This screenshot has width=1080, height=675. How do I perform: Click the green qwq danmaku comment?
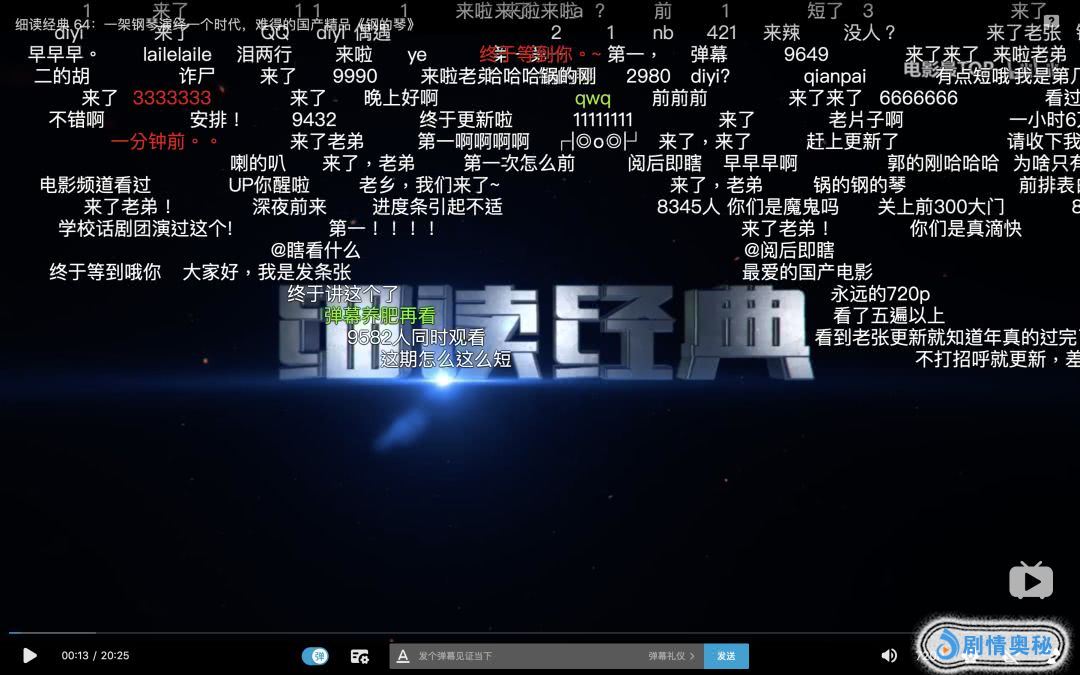[592, 98]
